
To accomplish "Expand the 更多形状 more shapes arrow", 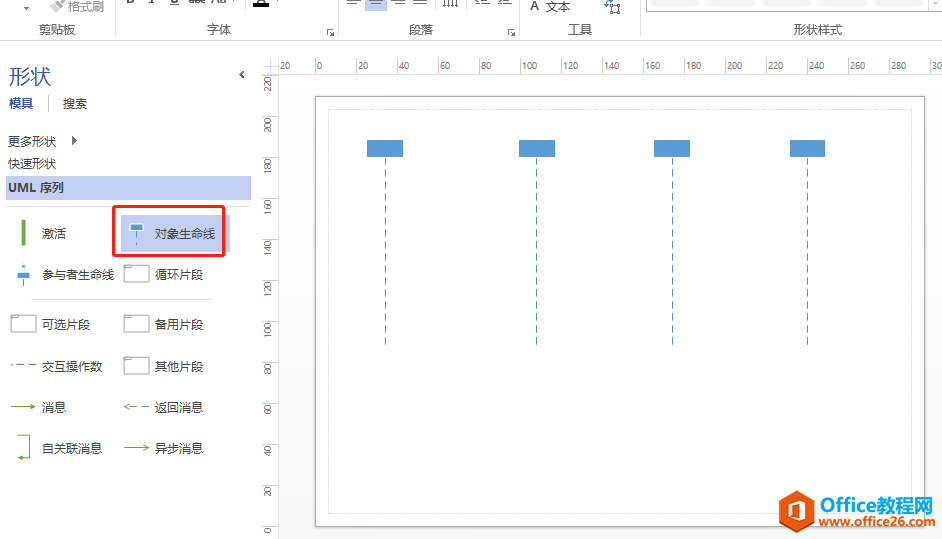I will click(x=74, y=141).
